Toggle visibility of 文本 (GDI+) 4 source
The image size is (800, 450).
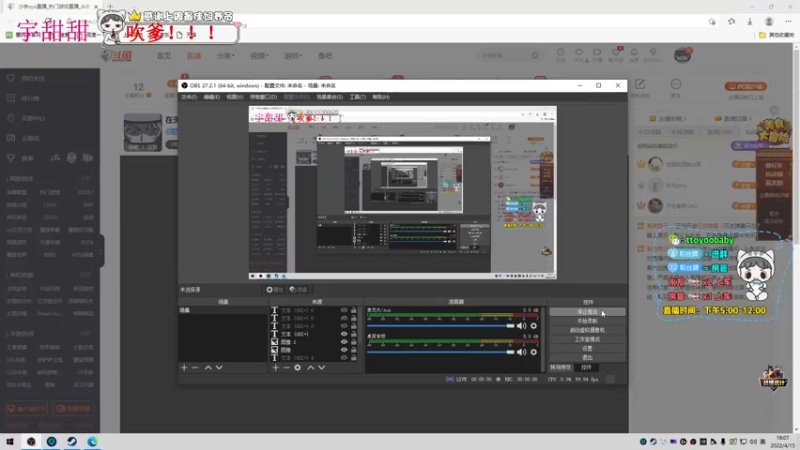[x=344, y=358]
